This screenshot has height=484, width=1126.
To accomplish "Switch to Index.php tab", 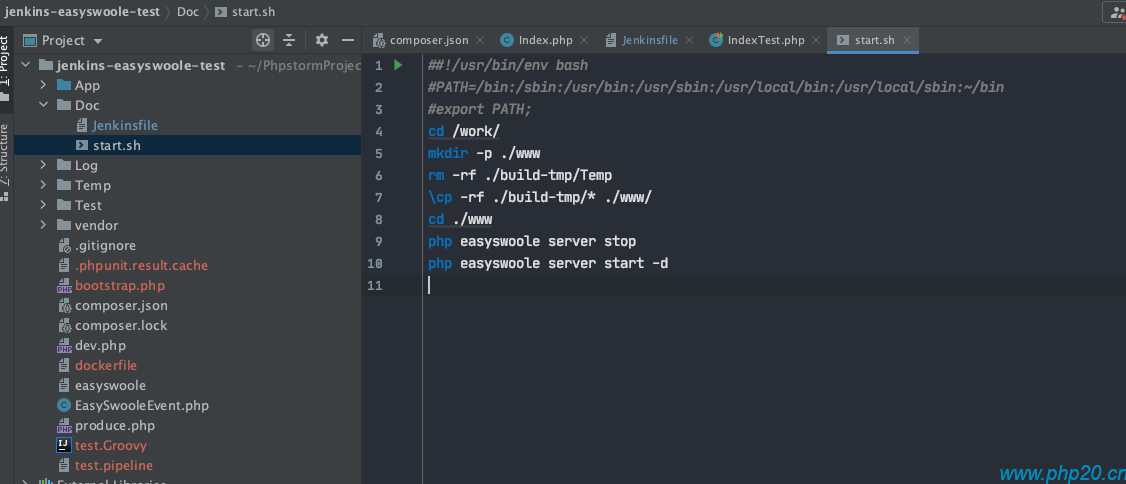I will [545, 40].
